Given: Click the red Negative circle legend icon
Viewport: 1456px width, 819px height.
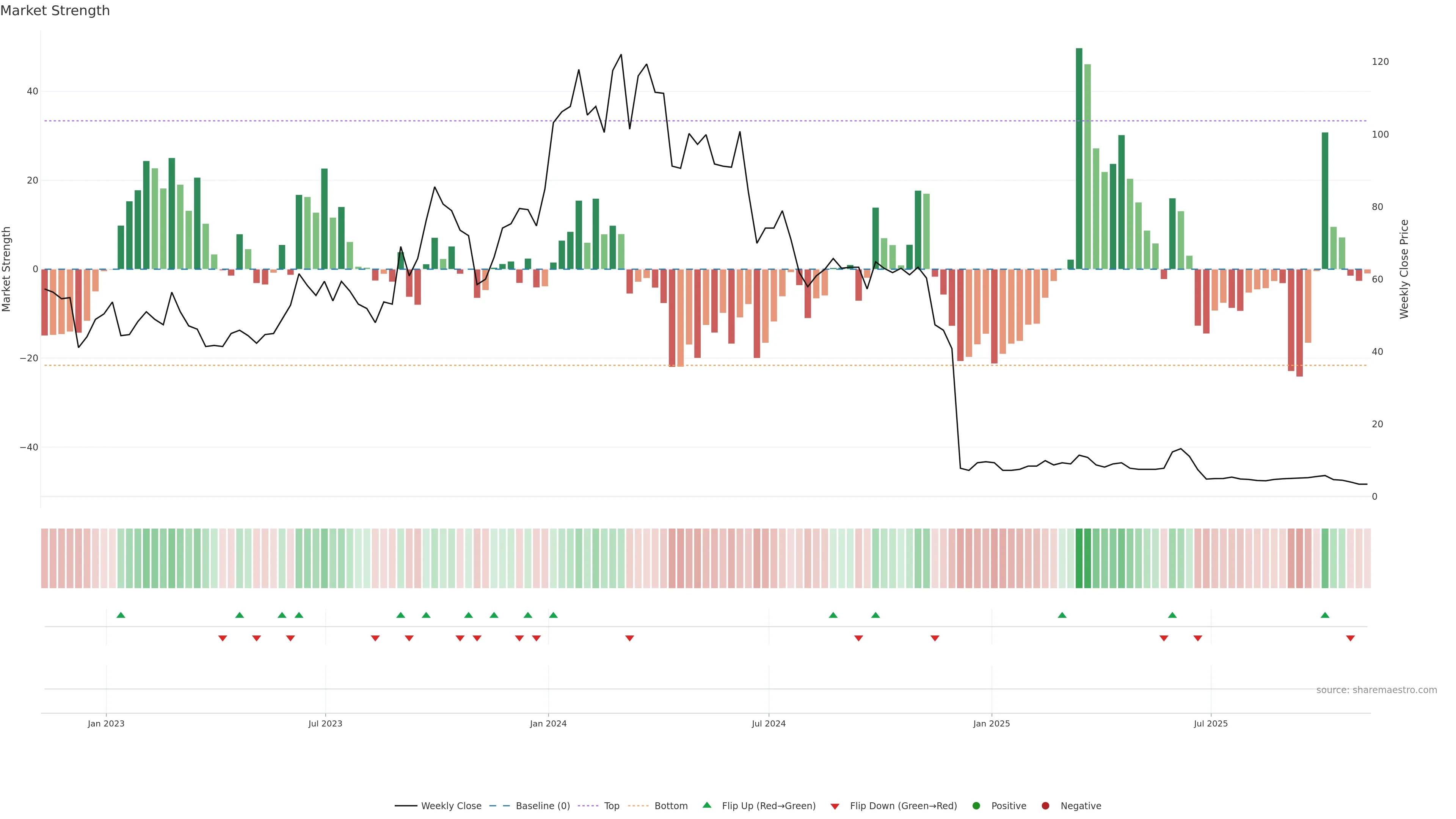Looking at the screenshot, I should tap(1045, 805).
